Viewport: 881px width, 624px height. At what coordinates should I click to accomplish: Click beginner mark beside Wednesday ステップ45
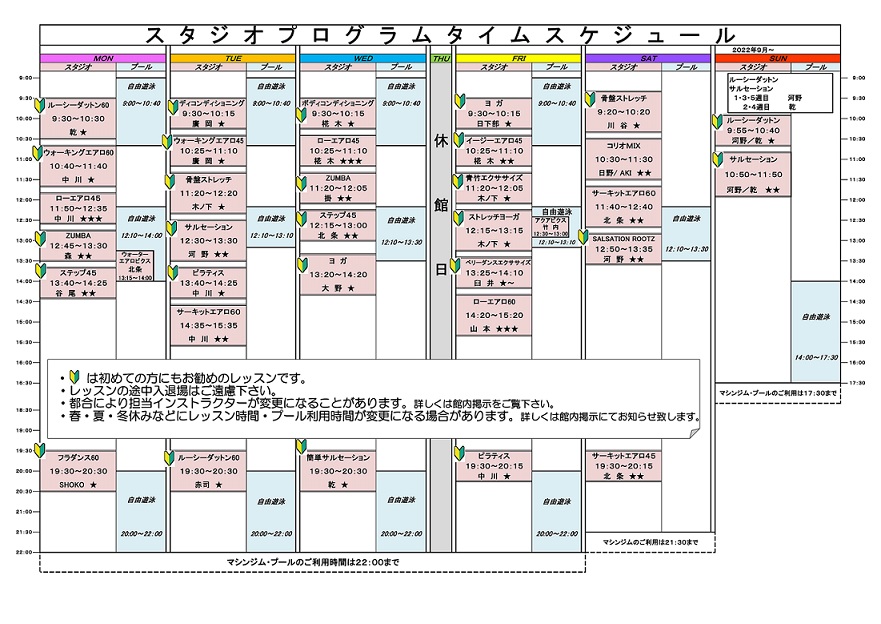302,218
